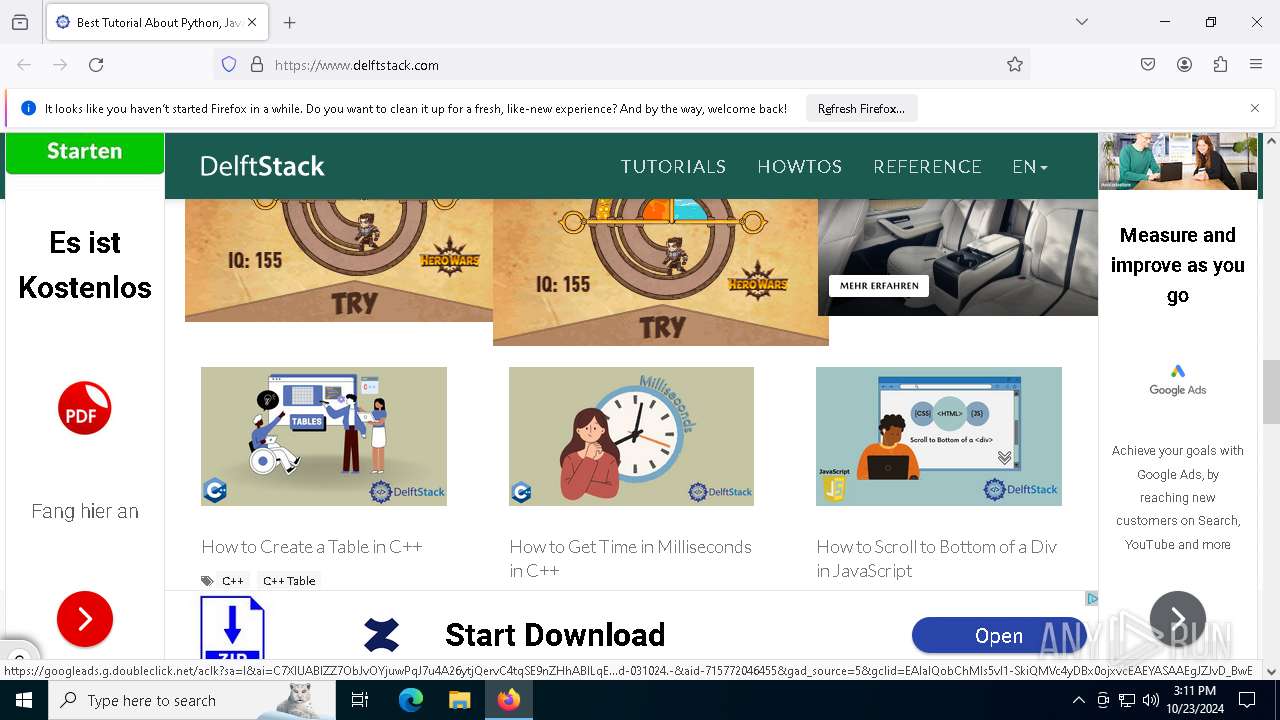Click taskbar search box
This screenshot has width=1280, height=720.
[x=194, y=700]
